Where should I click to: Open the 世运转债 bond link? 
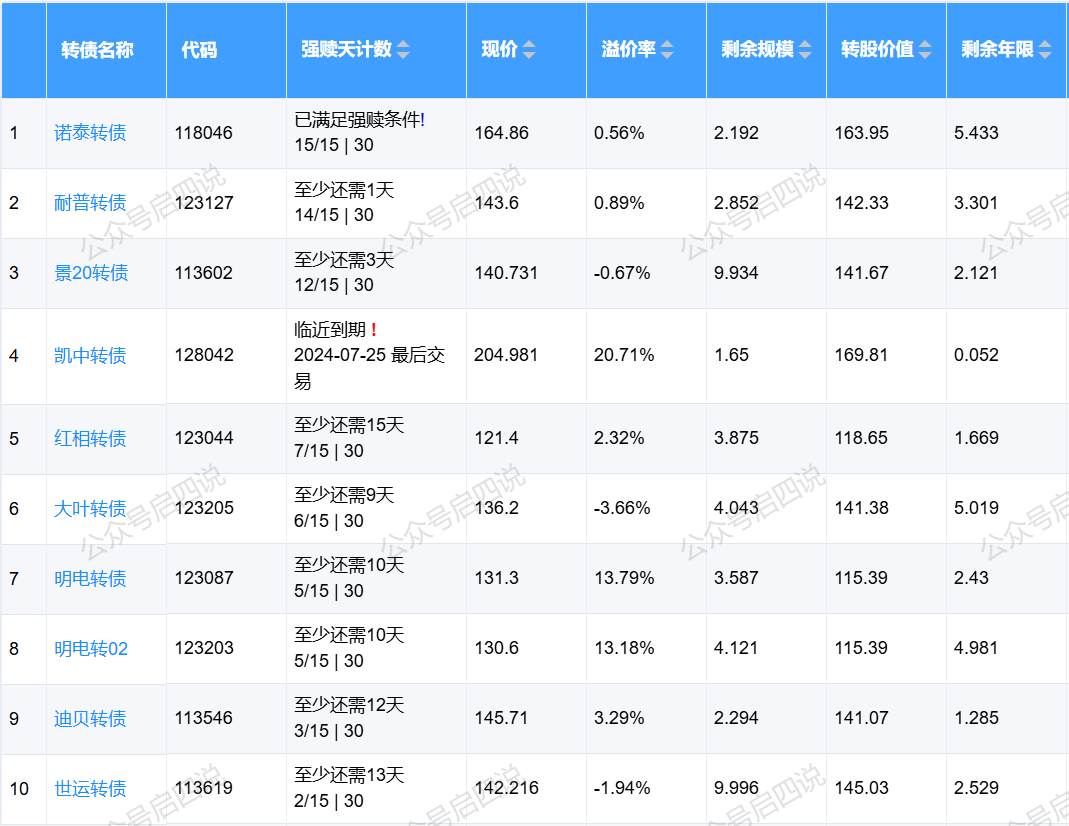pyautogui.click(x=90, y=789)
